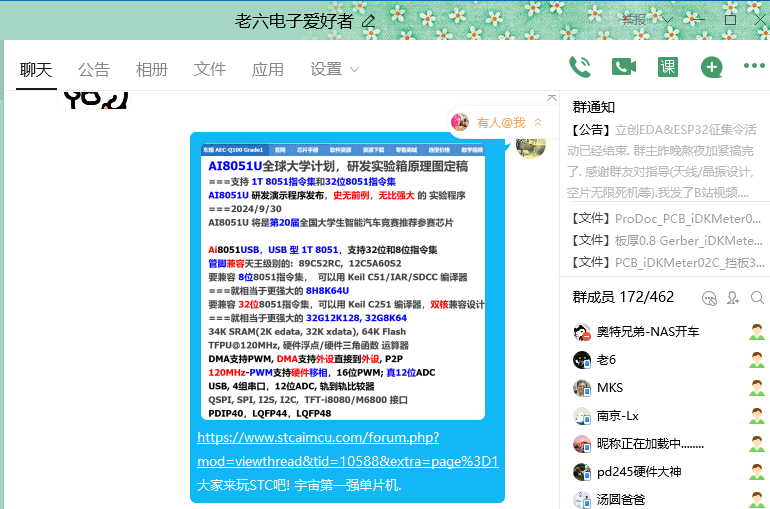The image size is (770, 509).
Task: Search group members with magnifier icon
Action: 757,297
